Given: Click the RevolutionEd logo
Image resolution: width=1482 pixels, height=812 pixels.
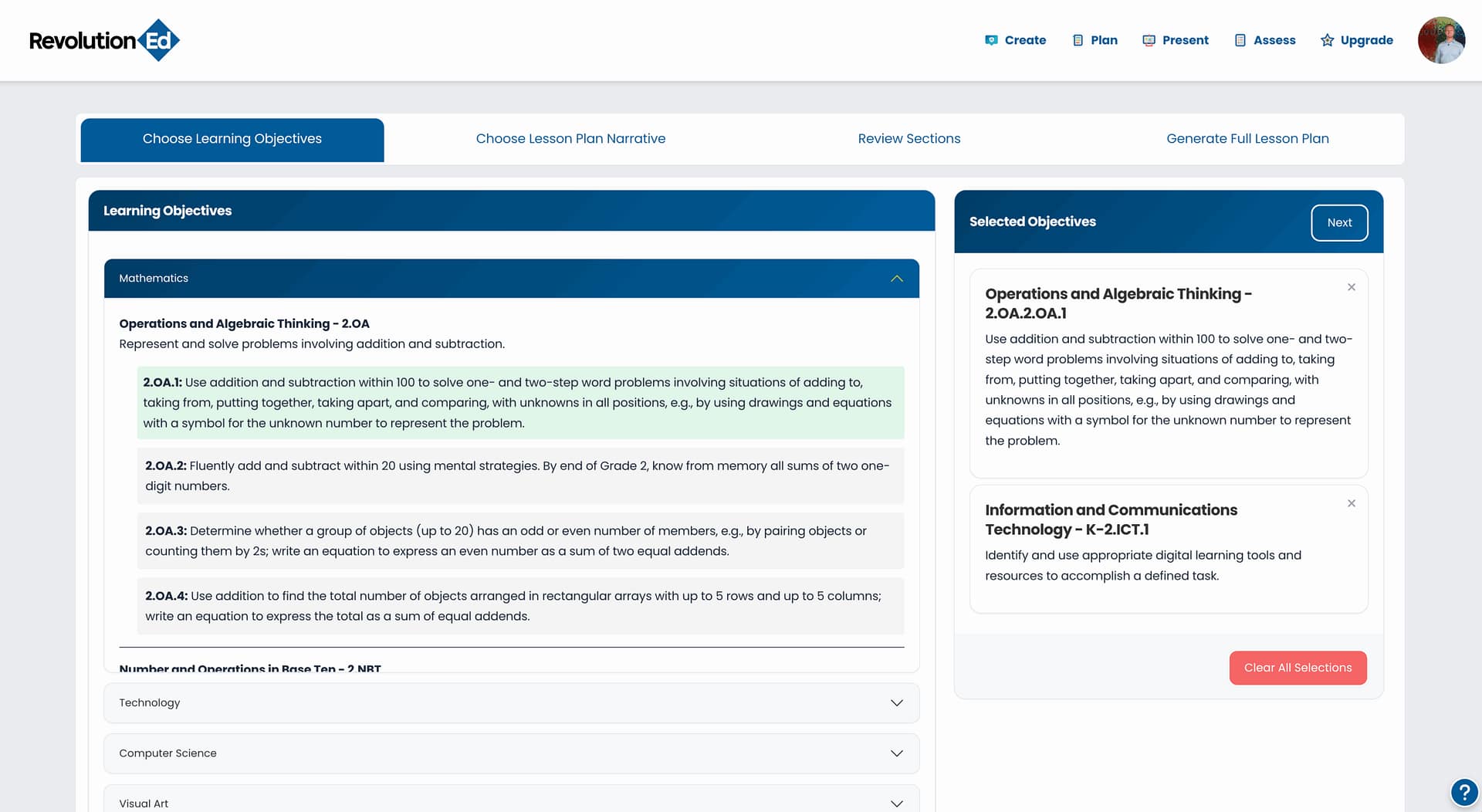Looking at the screenshot, I should click(x=104, y=40).
